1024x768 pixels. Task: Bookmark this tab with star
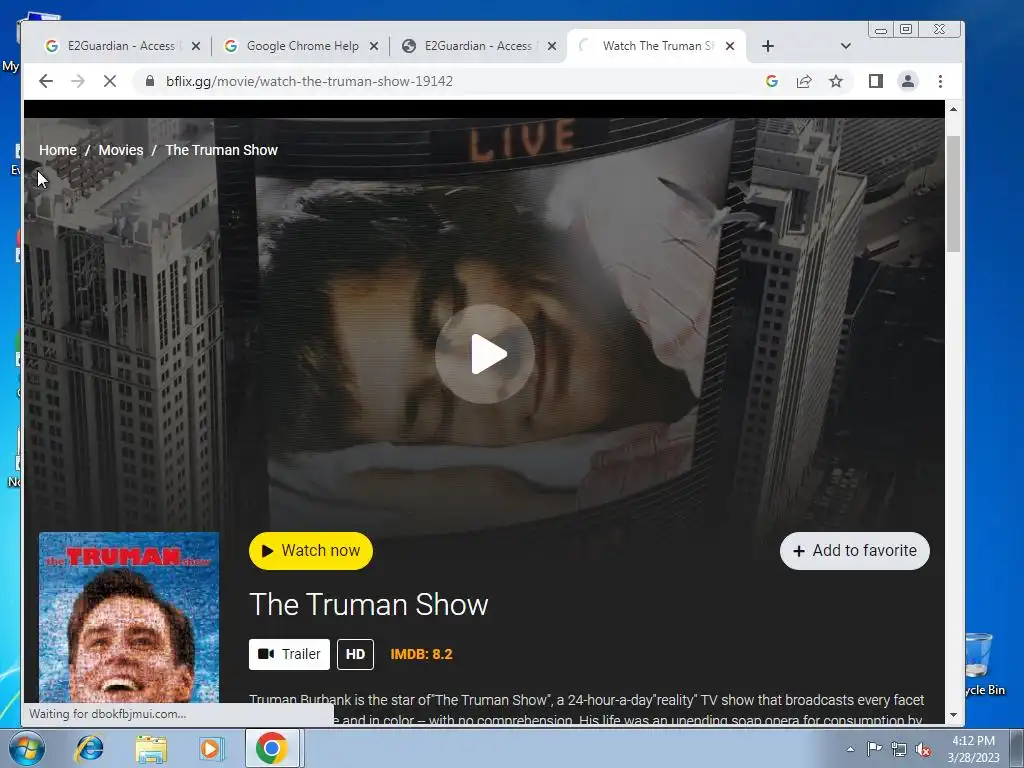pos(836,81)
